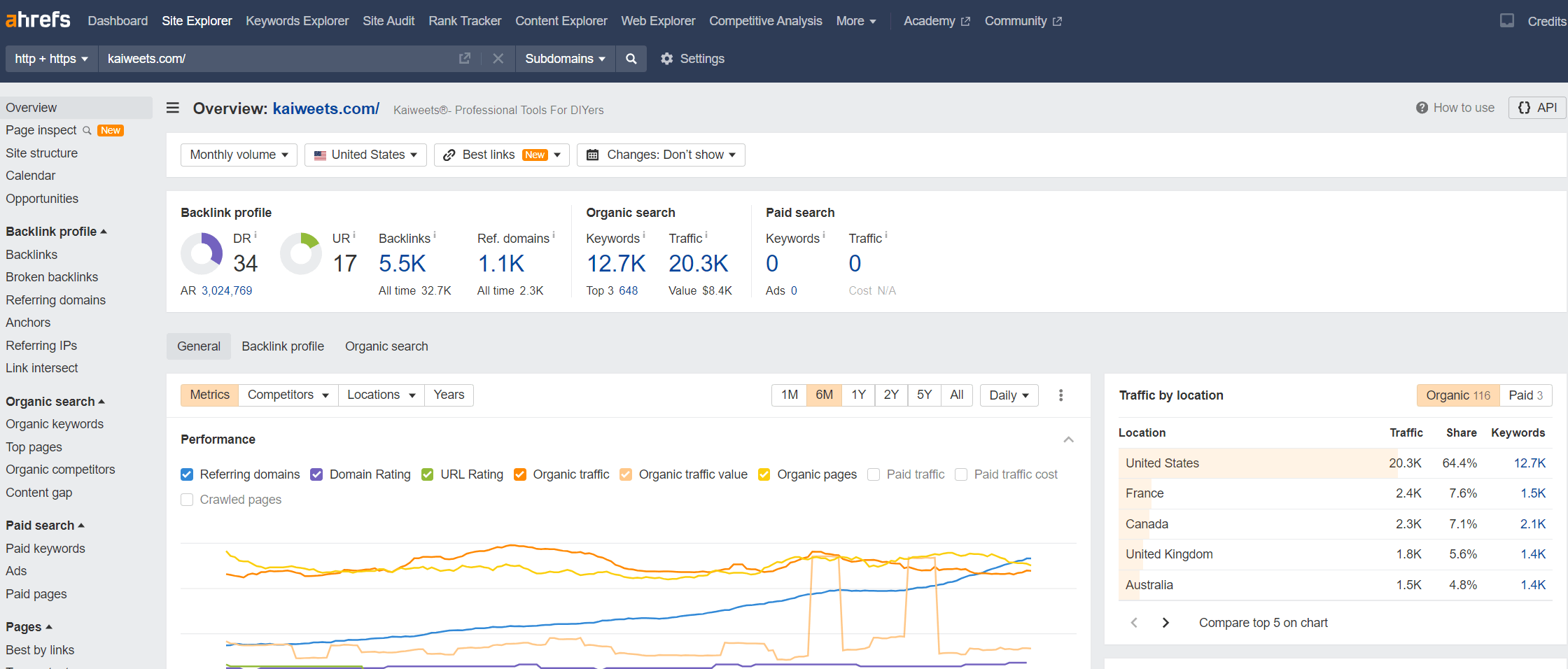1568x669 pixels.
Task: Click Compare top 5 on chart
Action: point(1263,623)
